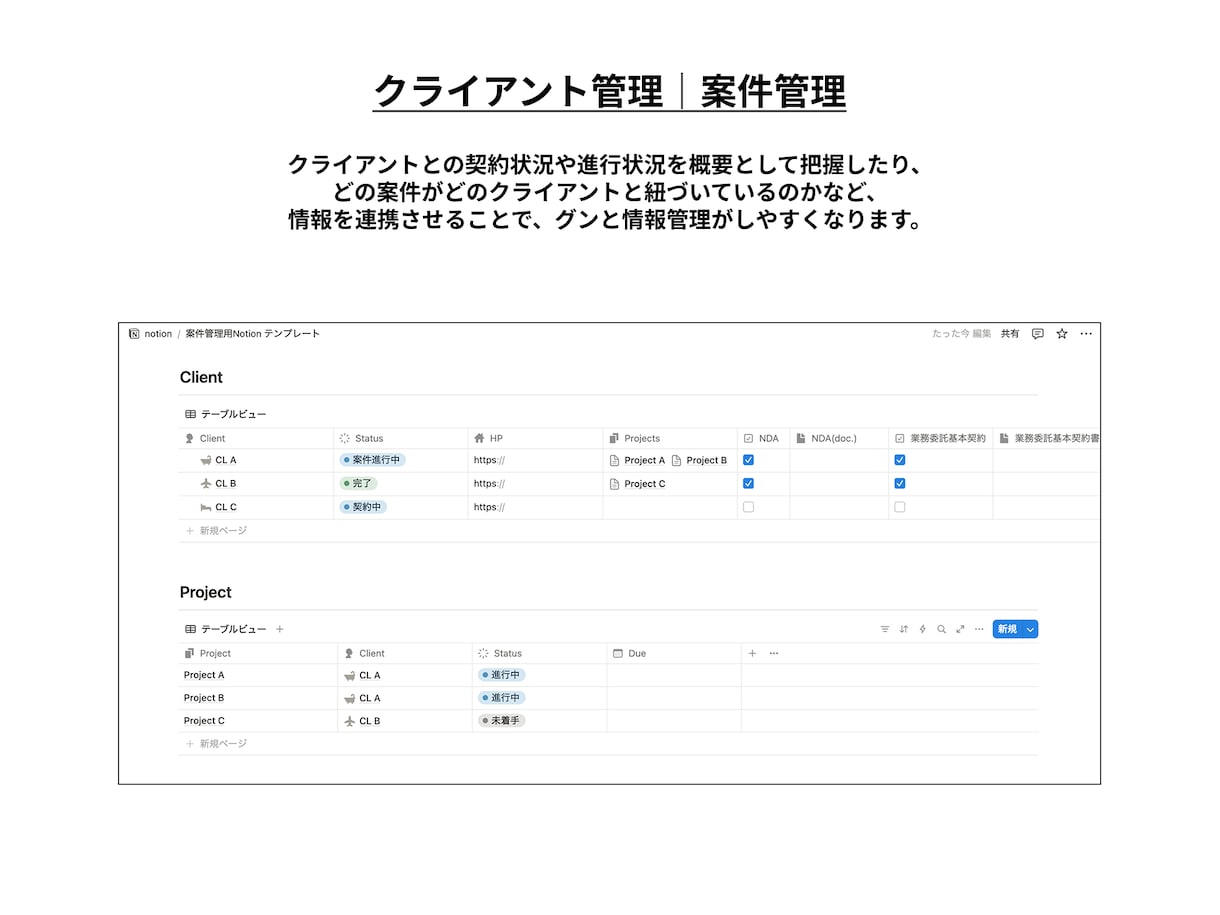The image size is (1220, 915).
Task: Click the https:// URL for CL B
Action: [489, 483]
